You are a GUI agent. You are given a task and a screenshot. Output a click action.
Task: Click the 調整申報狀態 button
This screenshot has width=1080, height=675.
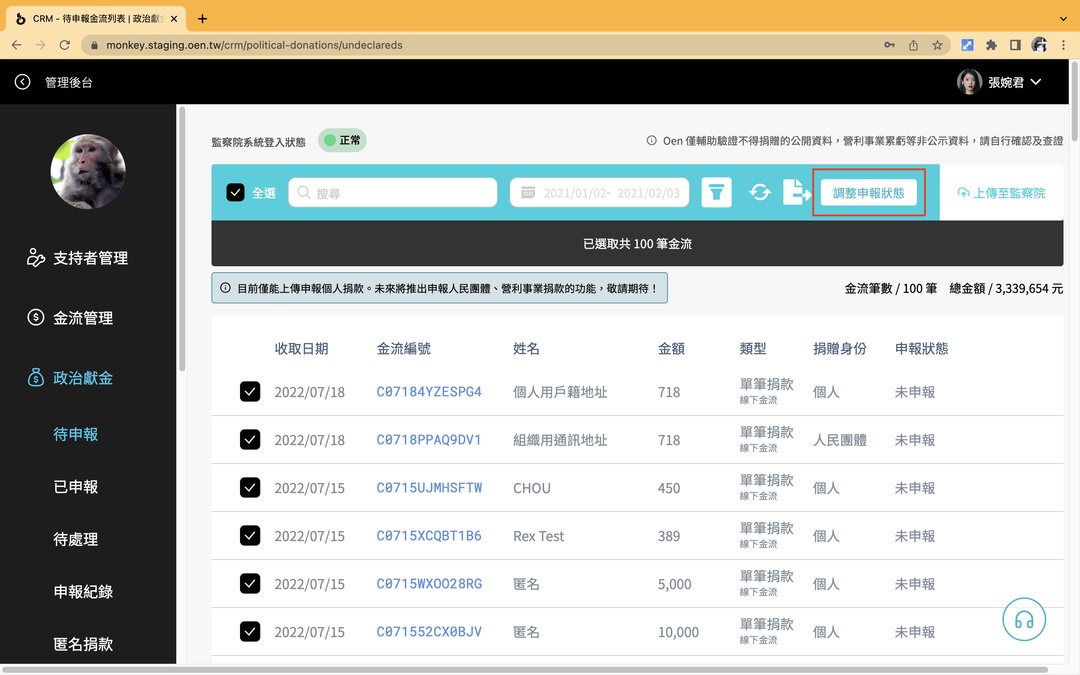click(x=868, y=191)
